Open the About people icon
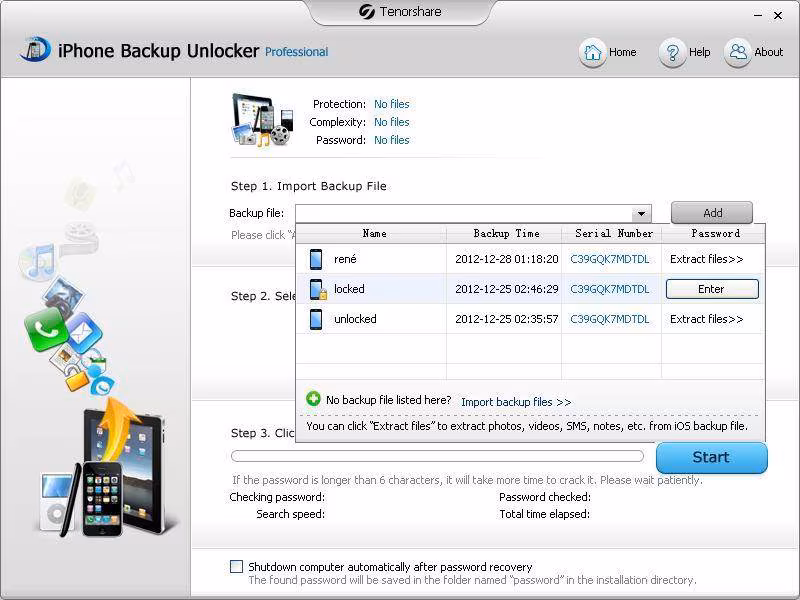 [x=737, y=52]
